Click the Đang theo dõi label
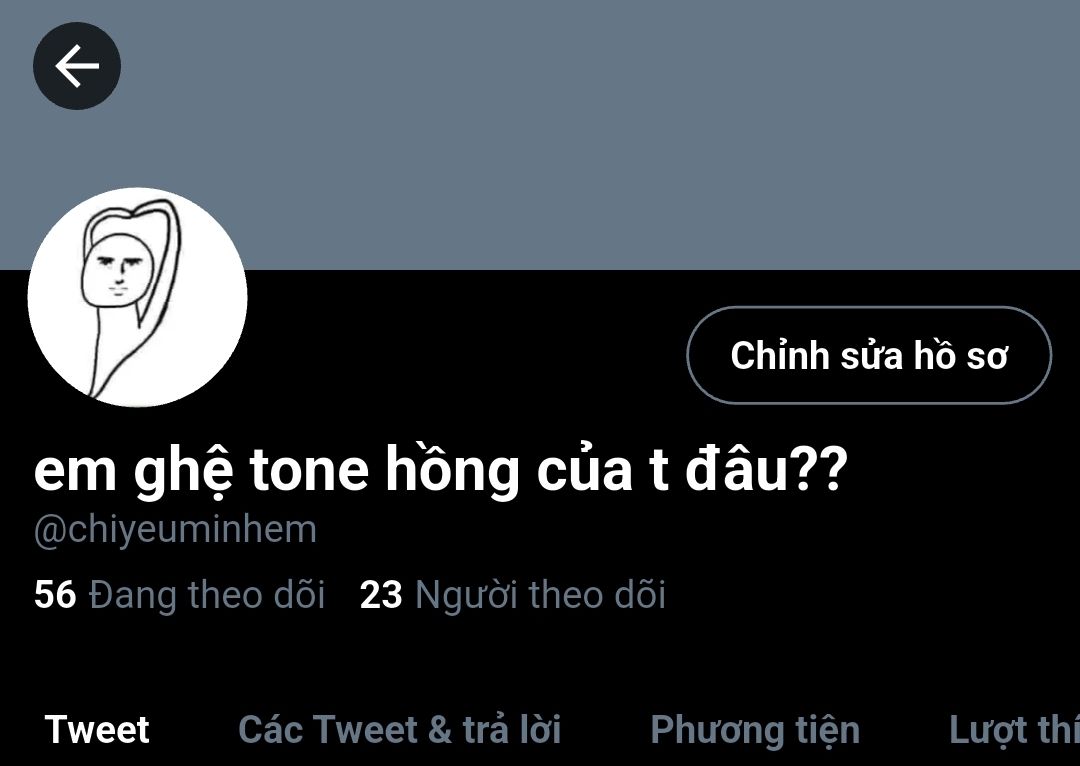 pyautogui.click(x=207, y=594)
